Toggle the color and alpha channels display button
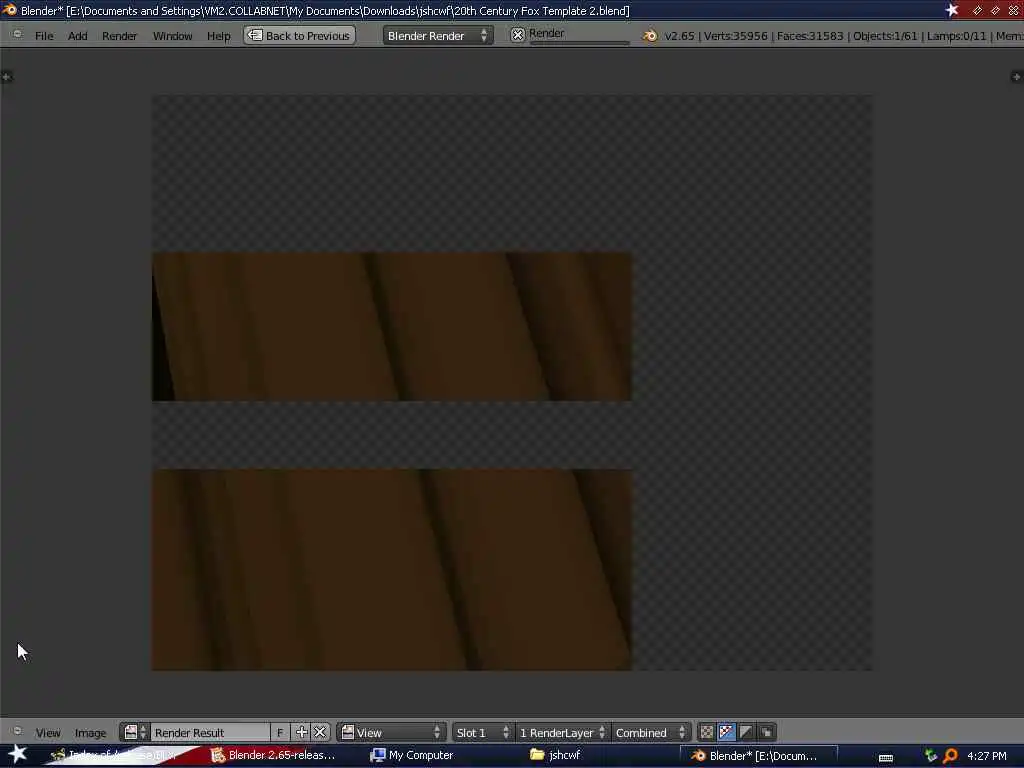 pos(726,732)
